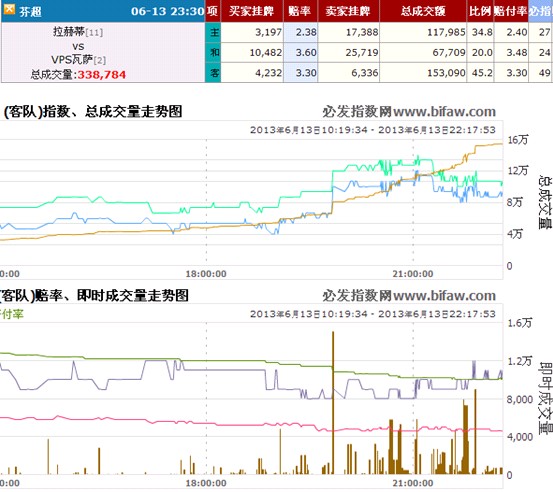Click seller listing value 17,388

362,32
